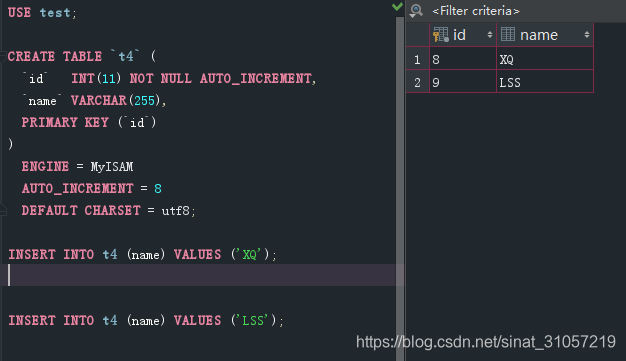Viewport: 626px width, 361px height.
Task: Click the id column primary key icon
Action: coord(441,35)
